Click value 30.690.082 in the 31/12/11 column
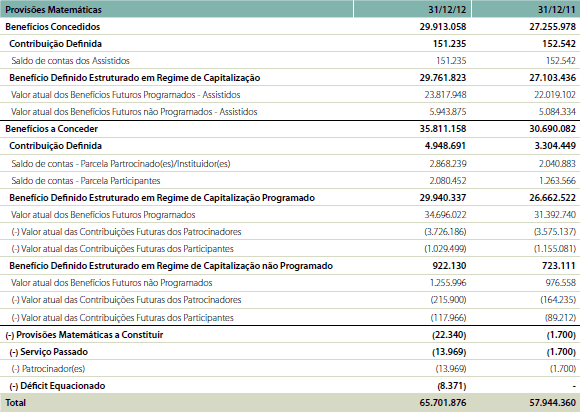The image size is (580, 412). 552,129
